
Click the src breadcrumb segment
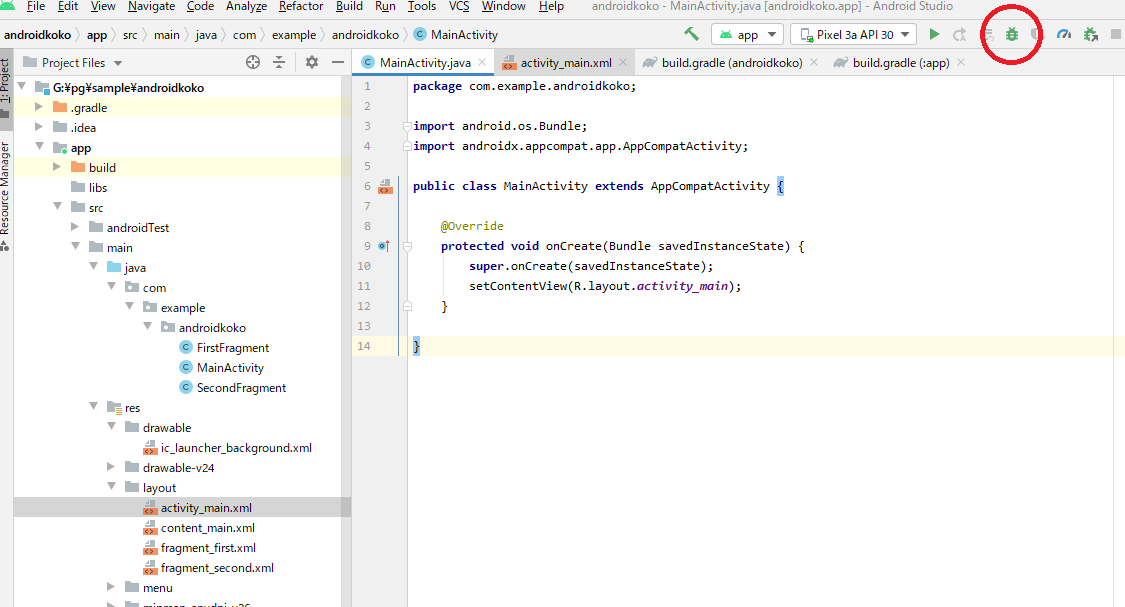pyautogui.click(x=130, y=34)
